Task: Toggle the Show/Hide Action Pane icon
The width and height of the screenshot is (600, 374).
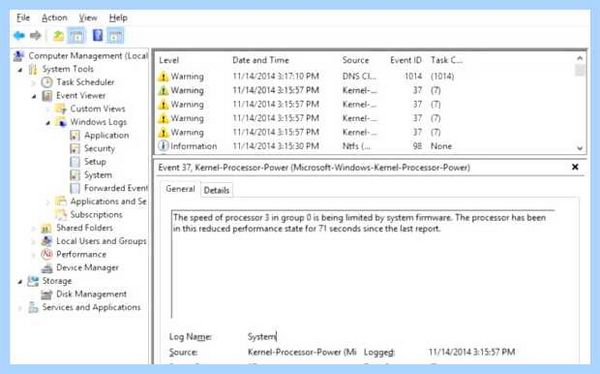Action: pyautogui.click(x=115, y=36)
